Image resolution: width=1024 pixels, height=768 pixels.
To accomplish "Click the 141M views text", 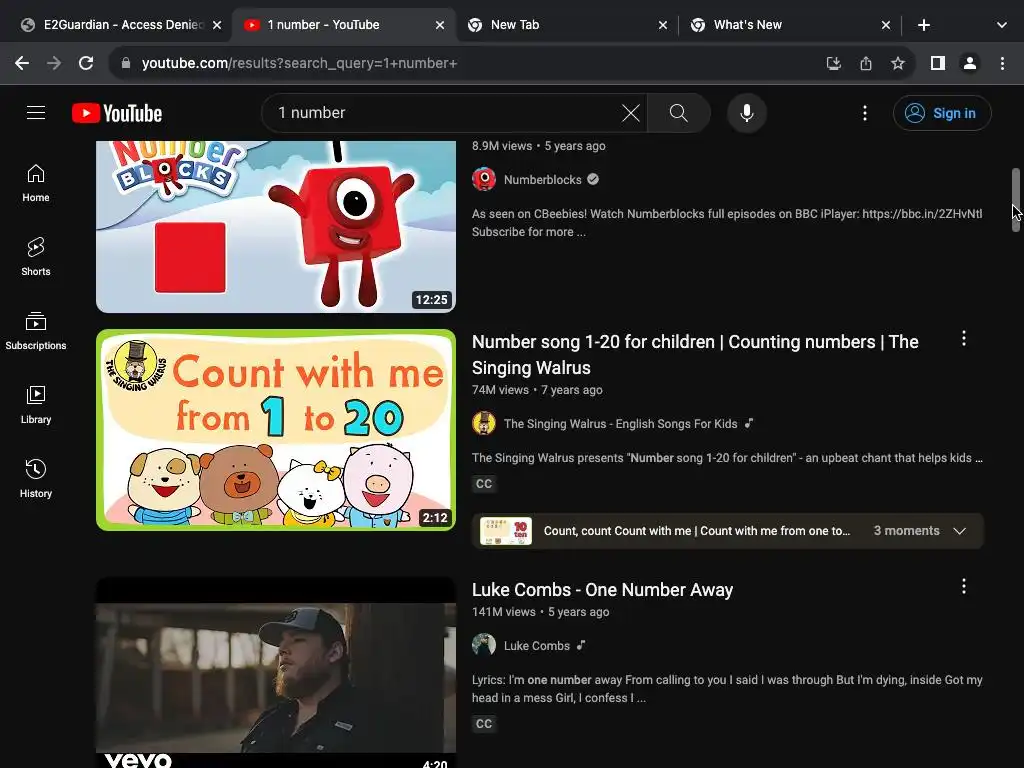I will coord(504,612).
